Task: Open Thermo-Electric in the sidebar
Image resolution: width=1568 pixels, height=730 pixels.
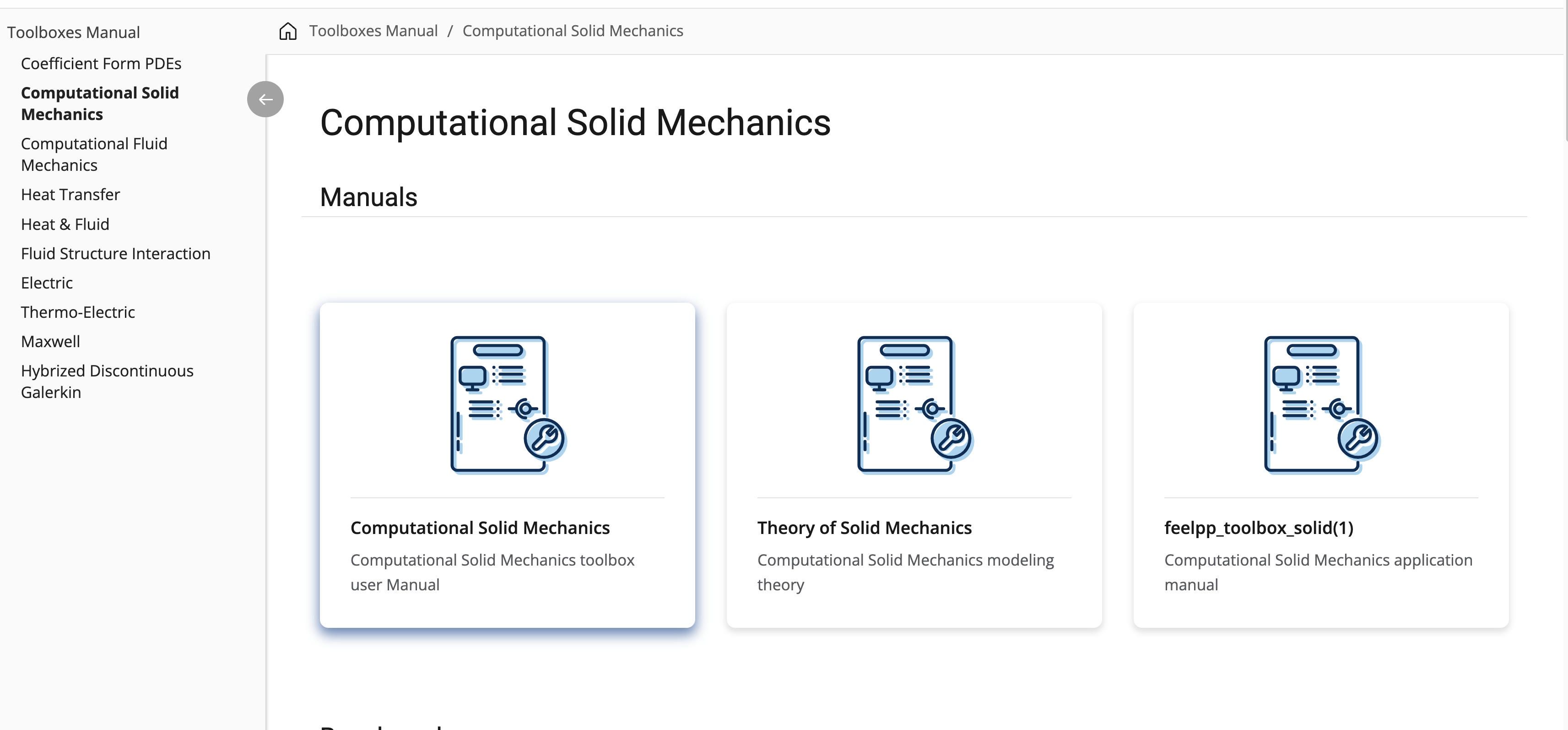Action: tap(78, 312)
